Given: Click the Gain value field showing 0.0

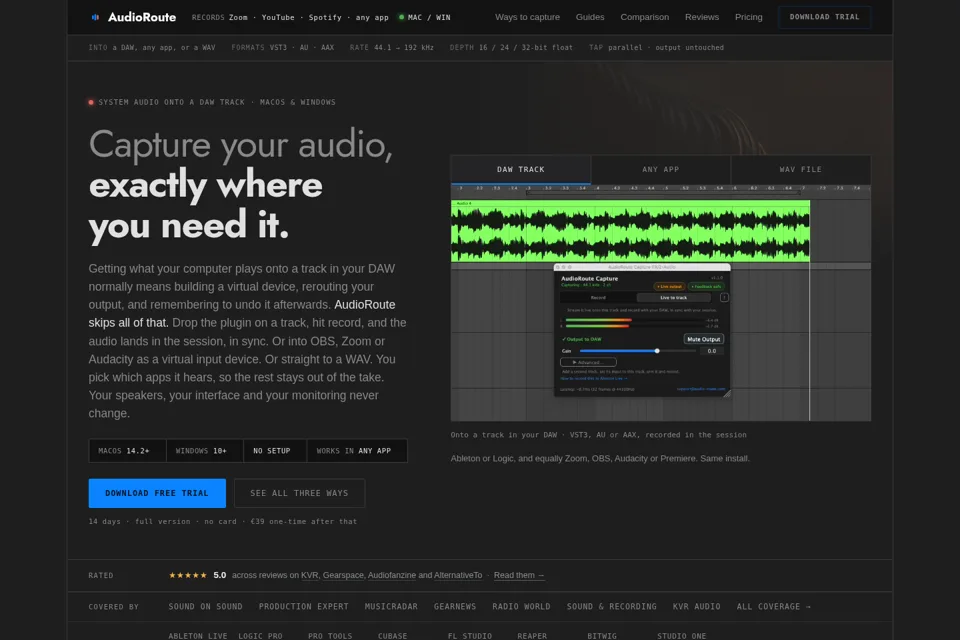Looking at the screenshot, I should [711, 351].
